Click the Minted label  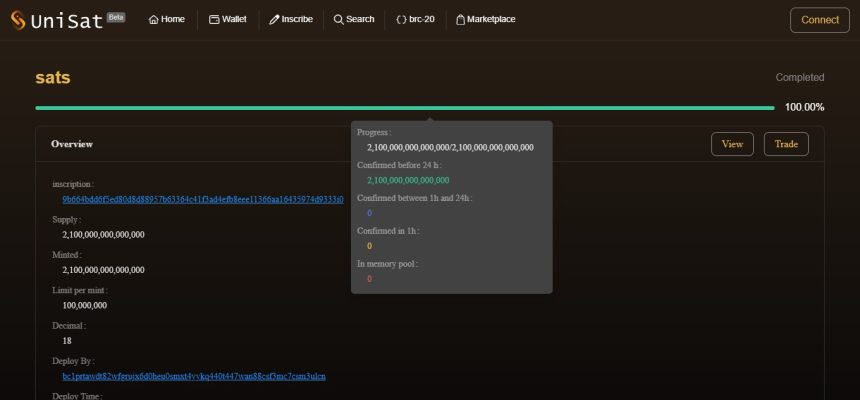click(67, 255)
